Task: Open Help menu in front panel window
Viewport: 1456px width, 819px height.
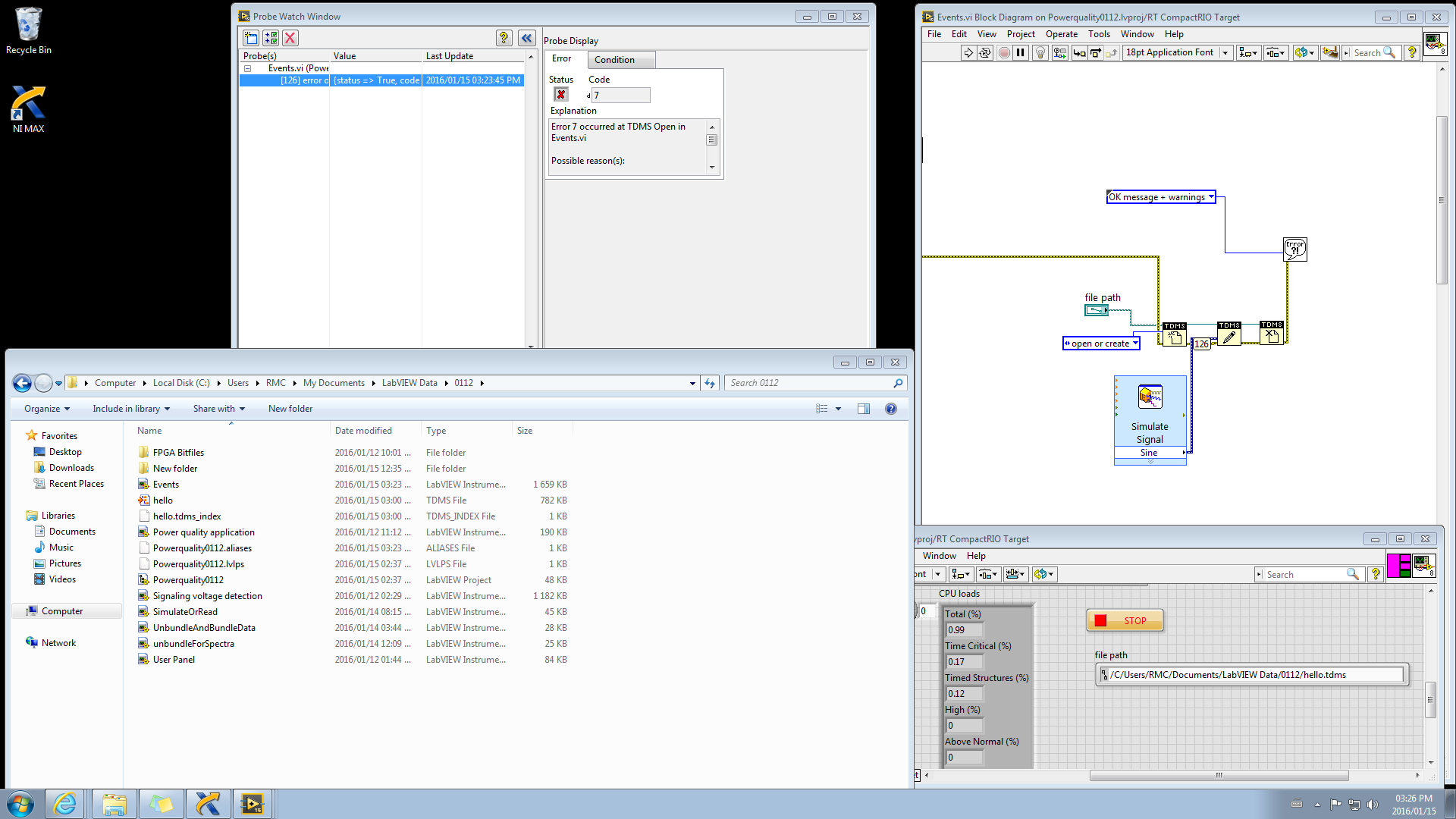Action: [976, 556]
